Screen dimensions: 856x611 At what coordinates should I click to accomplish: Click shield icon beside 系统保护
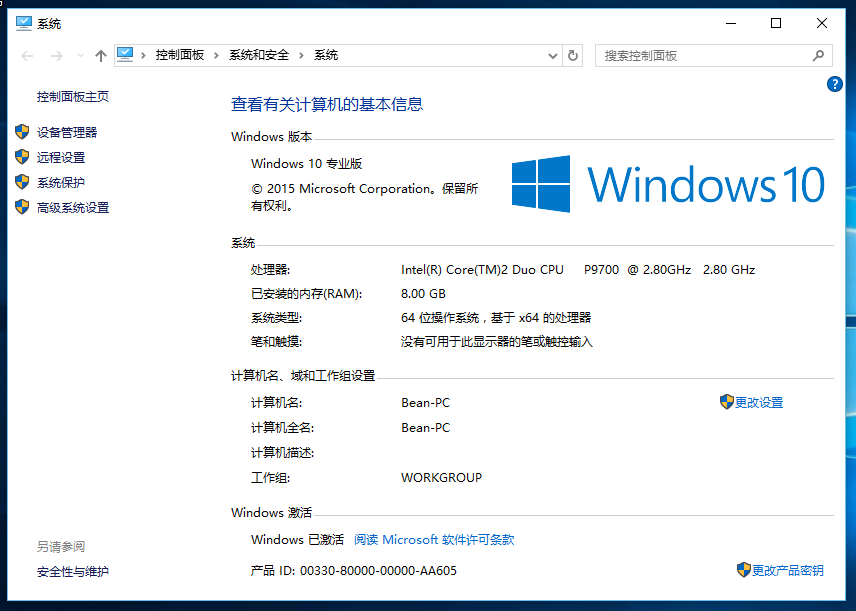coord(22,182)
